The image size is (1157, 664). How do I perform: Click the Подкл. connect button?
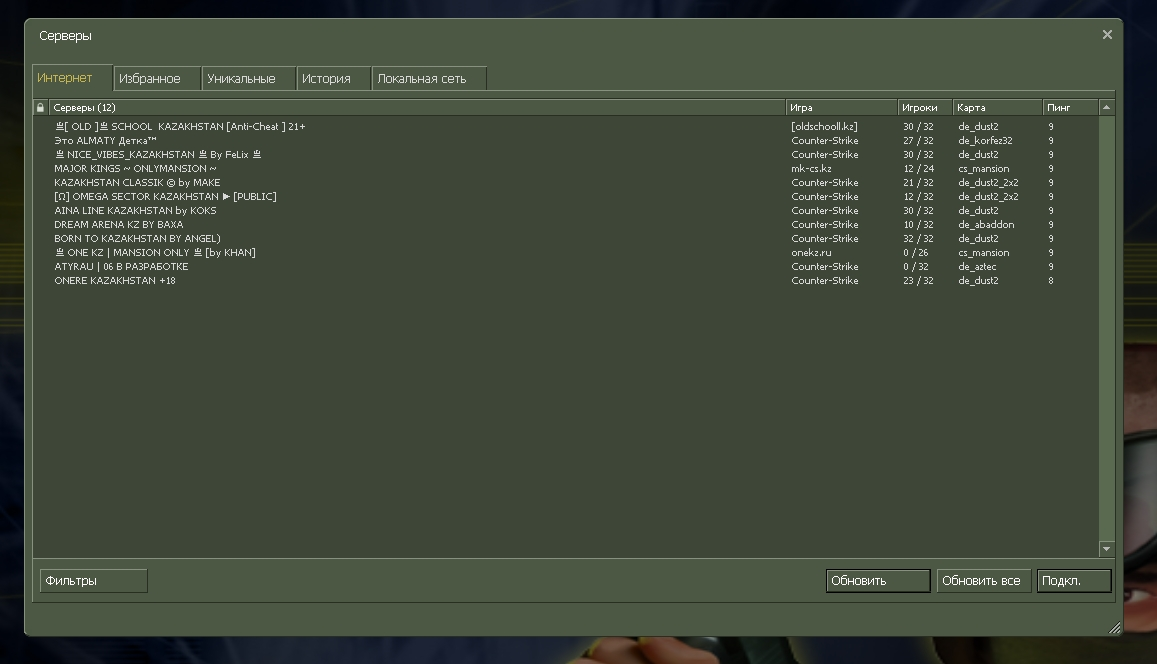[1073, 581]
